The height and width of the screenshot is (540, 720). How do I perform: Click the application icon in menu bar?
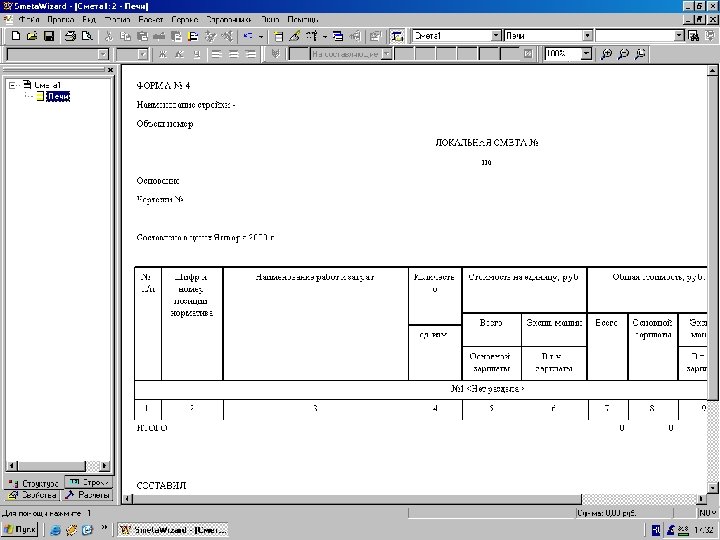(8, 20)
